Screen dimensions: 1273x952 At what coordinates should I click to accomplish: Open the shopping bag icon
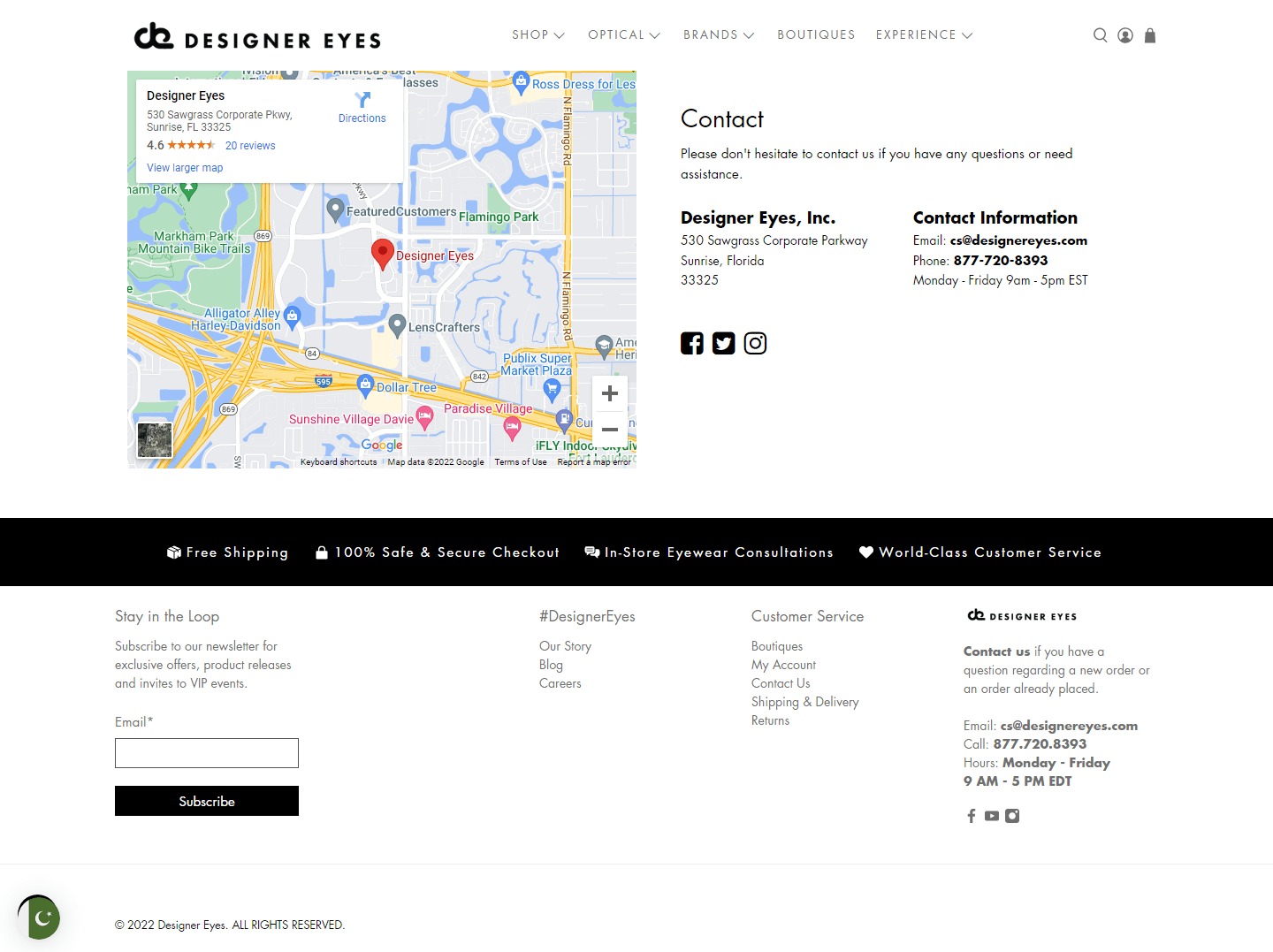(x=1150, y=35)
